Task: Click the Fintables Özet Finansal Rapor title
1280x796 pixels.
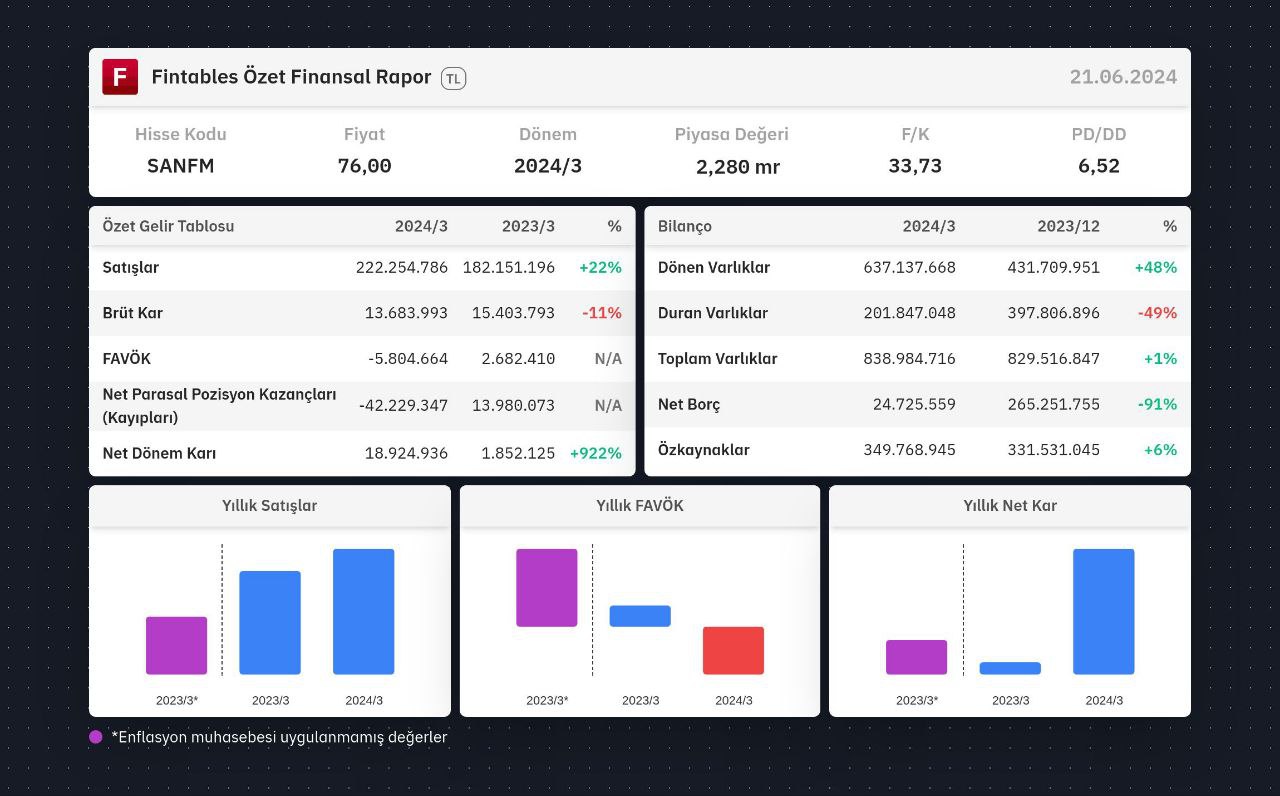Action: [x=291, y=77]
